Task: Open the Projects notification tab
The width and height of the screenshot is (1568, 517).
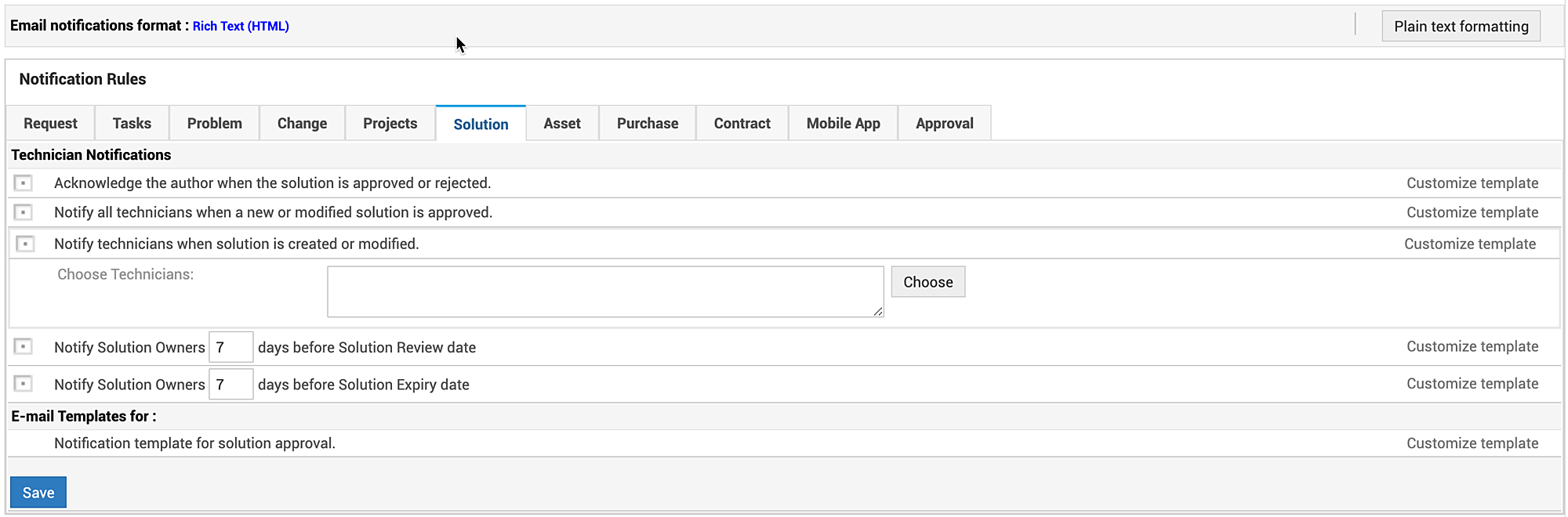Action: click(x=390, y=124)
